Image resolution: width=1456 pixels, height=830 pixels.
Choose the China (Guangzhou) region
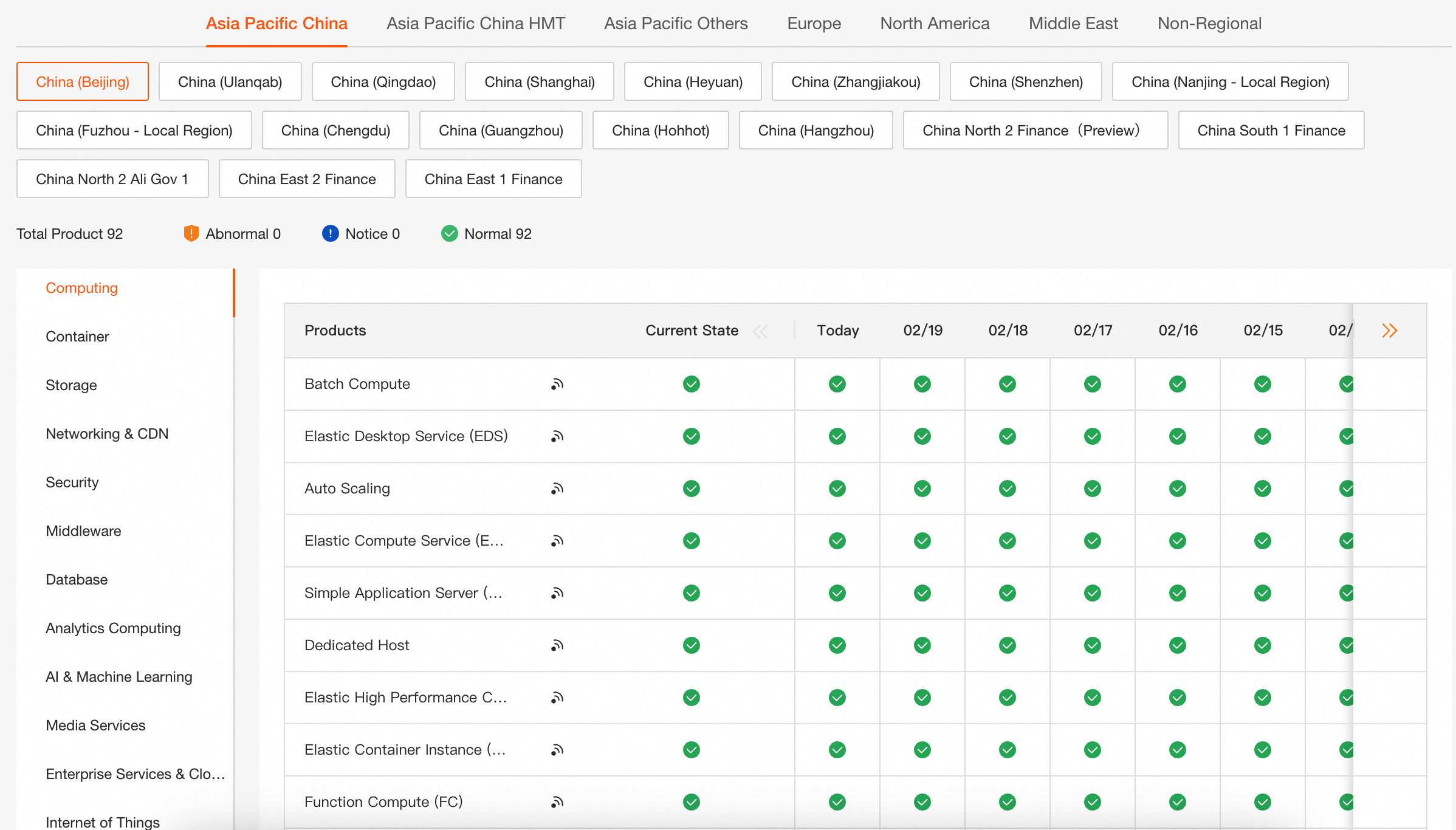501,130
